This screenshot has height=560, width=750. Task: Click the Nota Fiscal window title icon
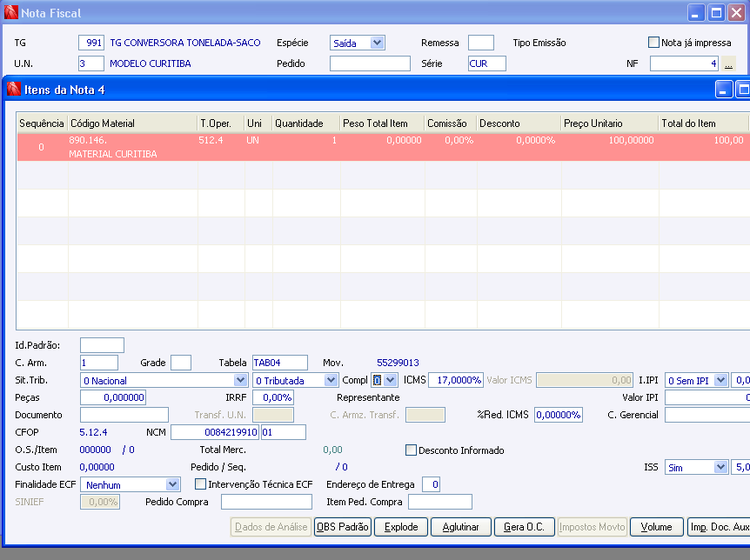tap(11, 13)
